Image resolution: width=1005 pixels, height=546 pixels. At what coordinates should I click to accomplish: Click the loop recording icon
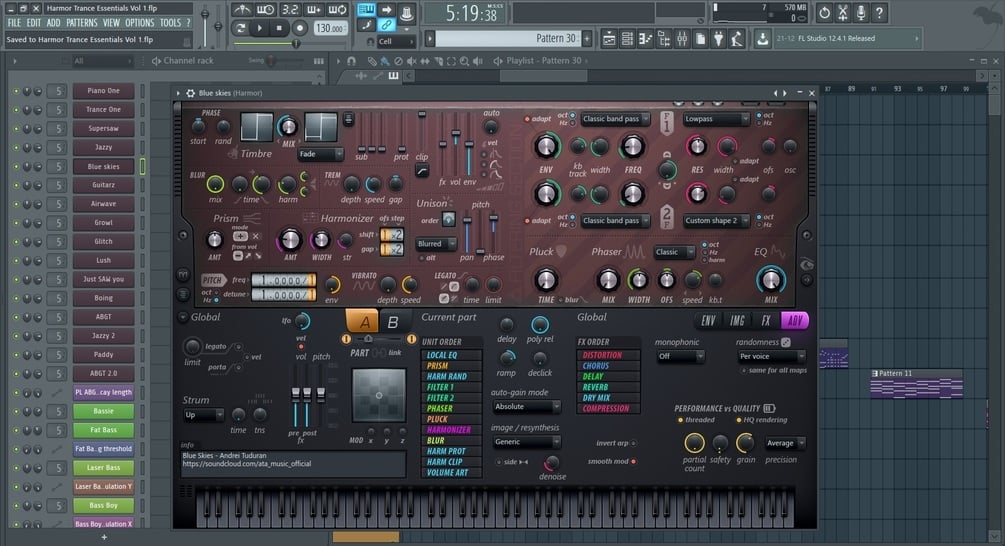338,10
